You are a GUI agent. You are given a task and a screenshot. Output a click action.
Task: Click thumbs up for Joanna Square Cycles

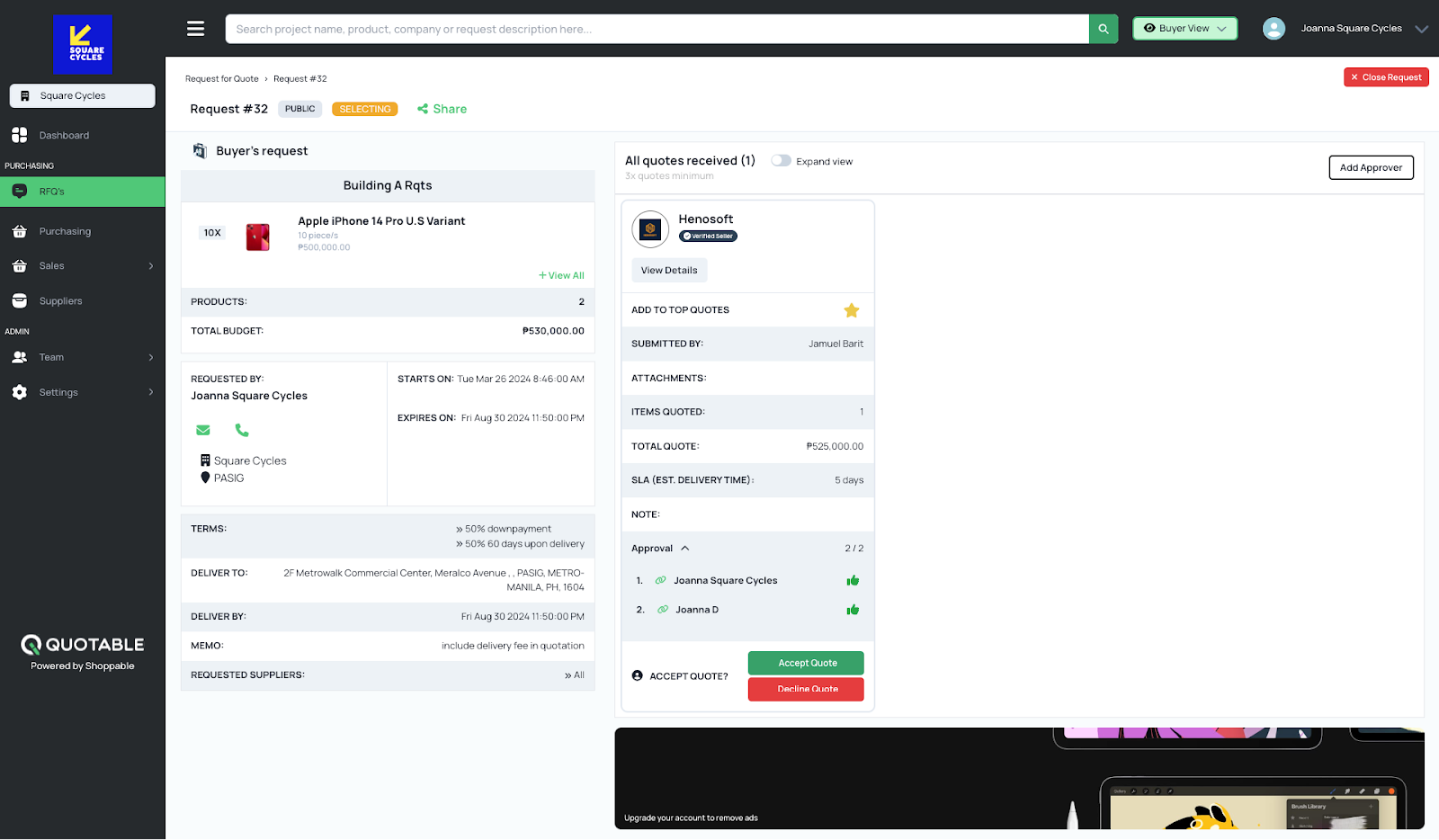click(853, 580)
